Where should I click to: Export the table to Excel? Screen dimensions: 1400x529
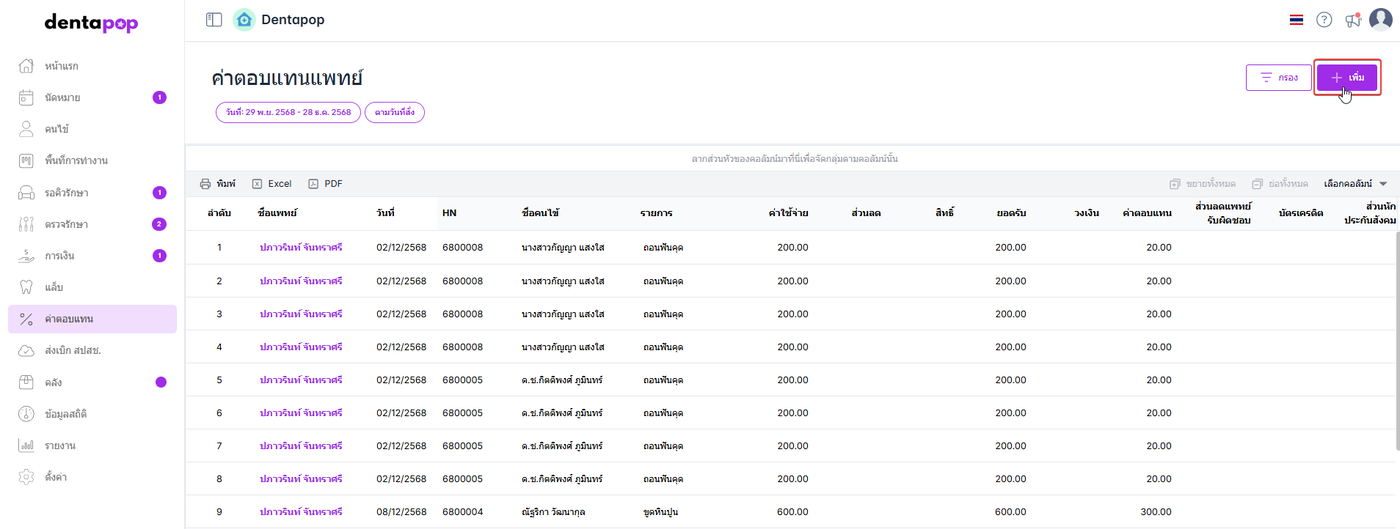point(272,184)
